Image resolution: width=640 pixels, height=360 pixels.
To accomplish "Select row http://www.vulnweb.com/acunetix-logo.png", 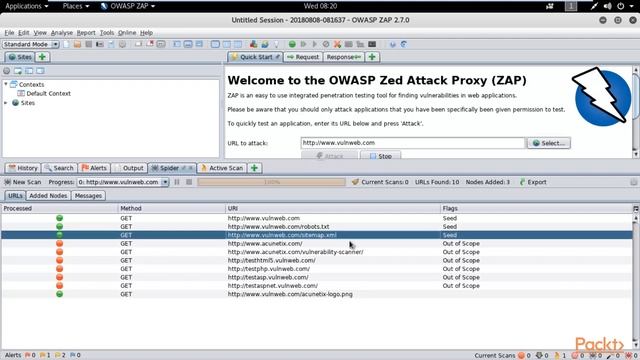I will coord(317,294).
